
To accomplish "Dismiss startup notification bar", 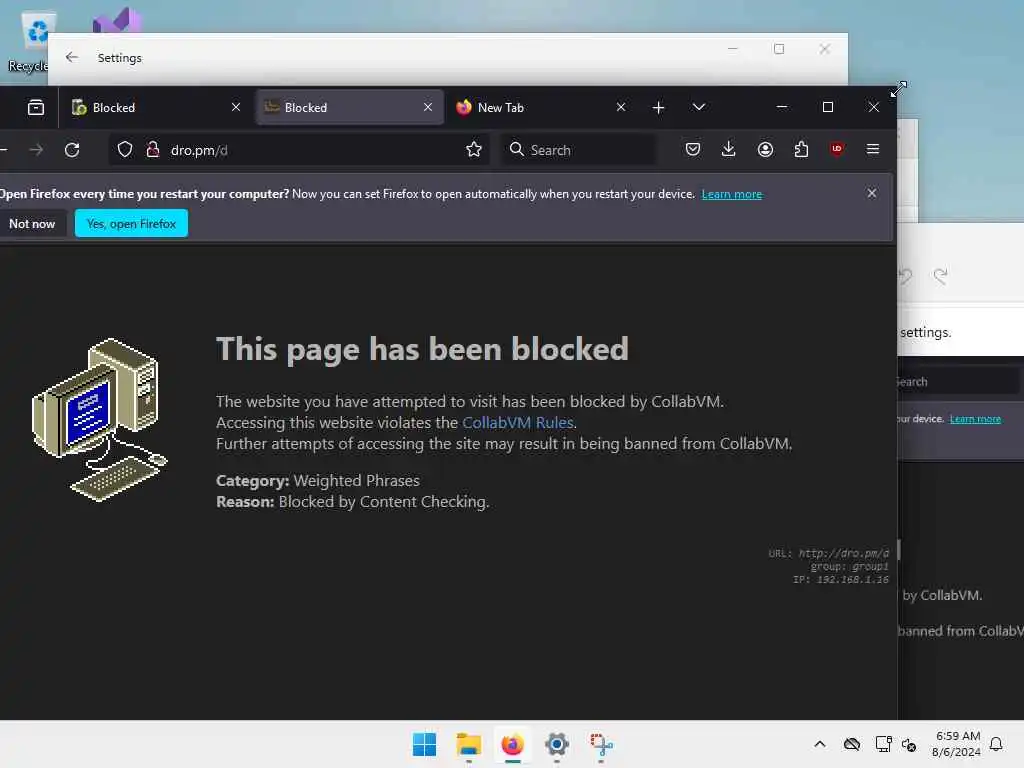I will 872,193.
